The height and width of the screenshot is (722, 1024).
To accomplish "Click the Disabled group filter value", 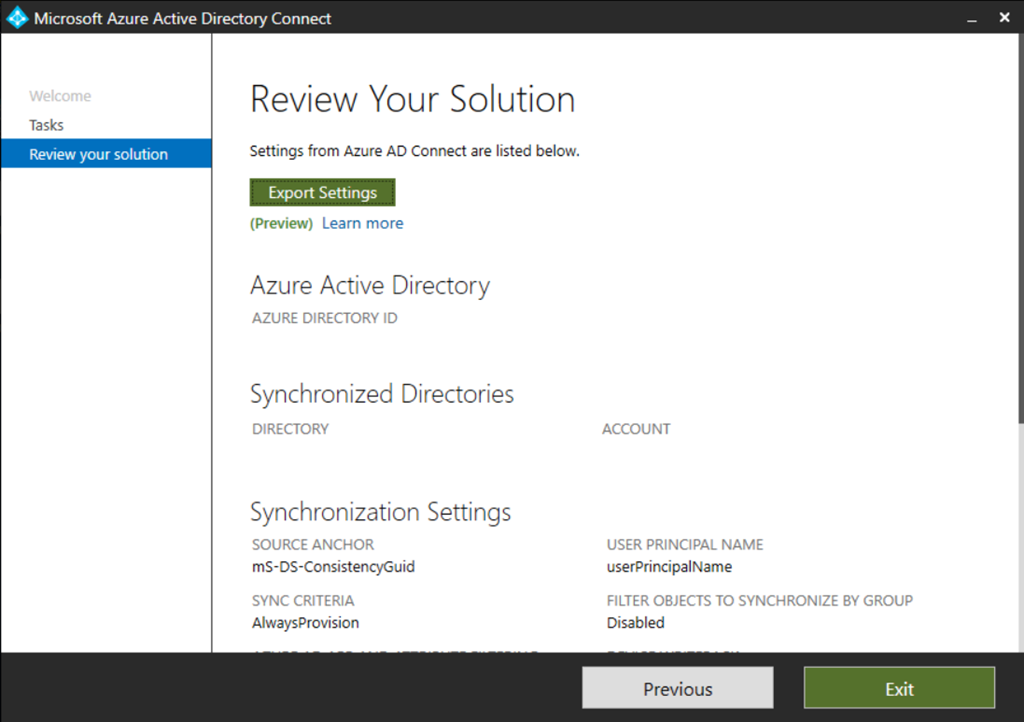I will (x=635, y=623).
